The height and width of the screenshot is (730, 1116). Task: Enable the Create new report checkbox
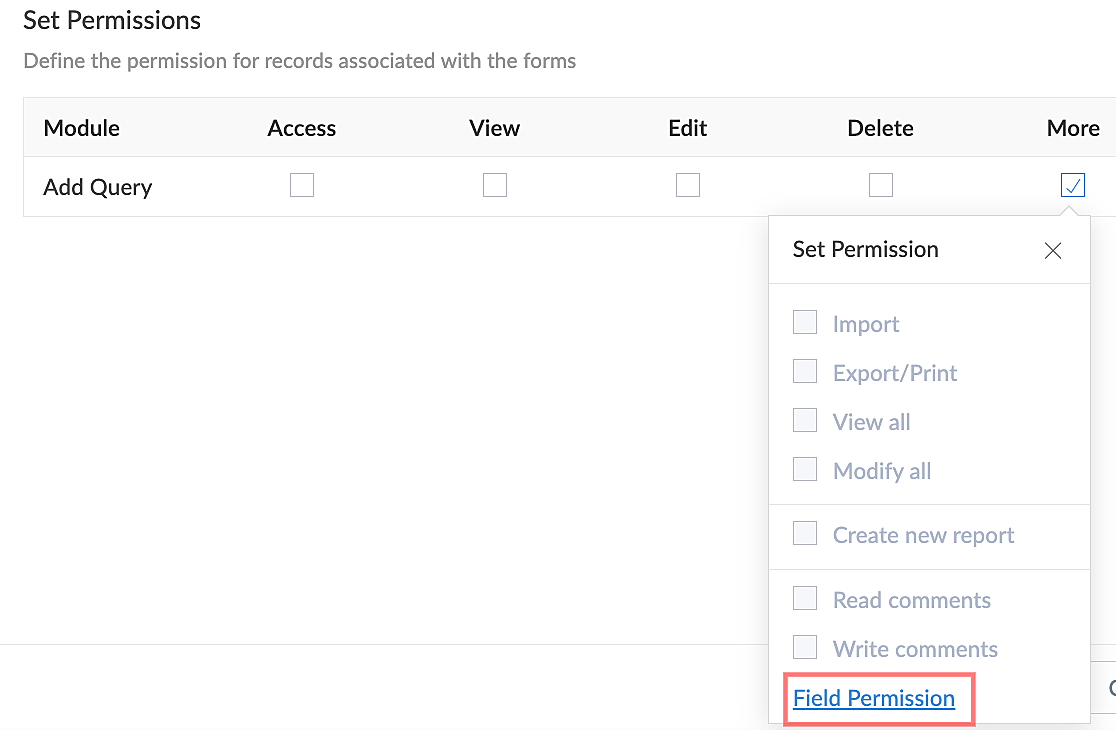click(805, 533)
